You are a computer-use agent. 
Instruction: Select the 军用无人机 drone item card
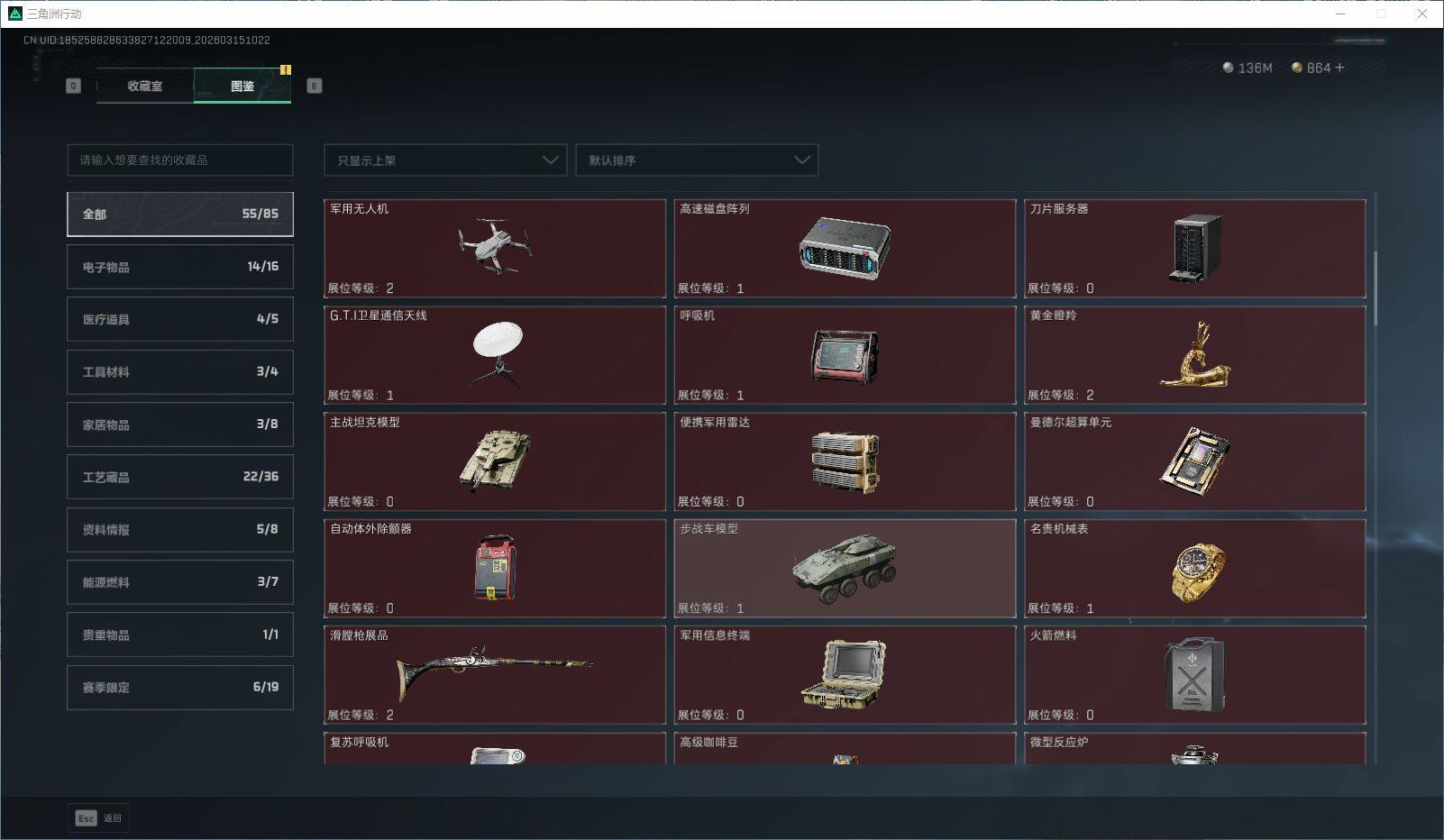point(495,249)
